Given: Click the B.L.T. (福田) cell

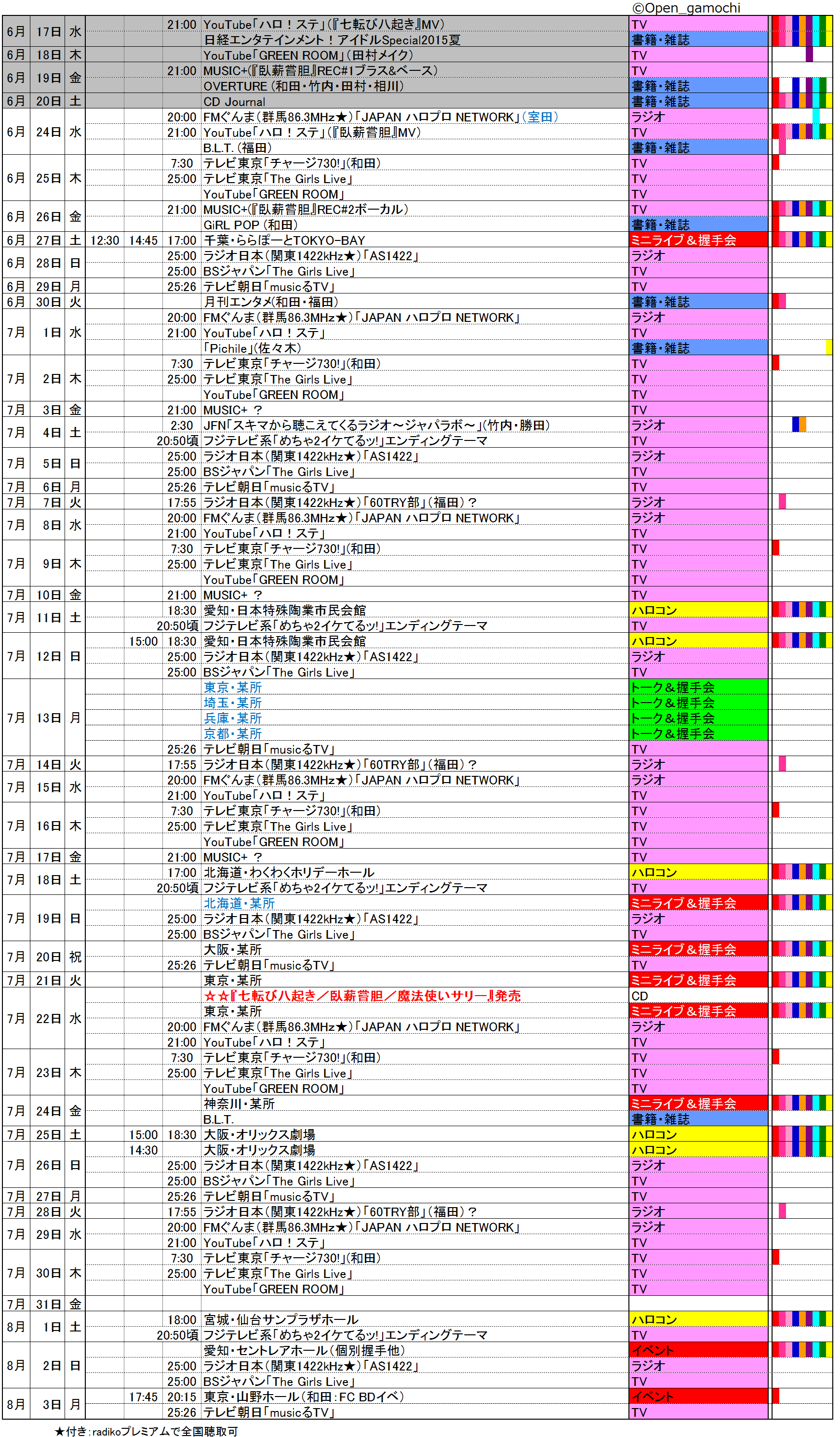Looking at the screenshot, I should 415,147.
